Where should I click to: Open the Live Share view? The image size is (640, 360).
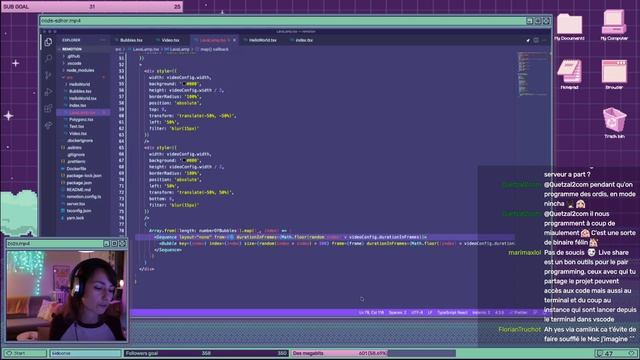(48, 125)
